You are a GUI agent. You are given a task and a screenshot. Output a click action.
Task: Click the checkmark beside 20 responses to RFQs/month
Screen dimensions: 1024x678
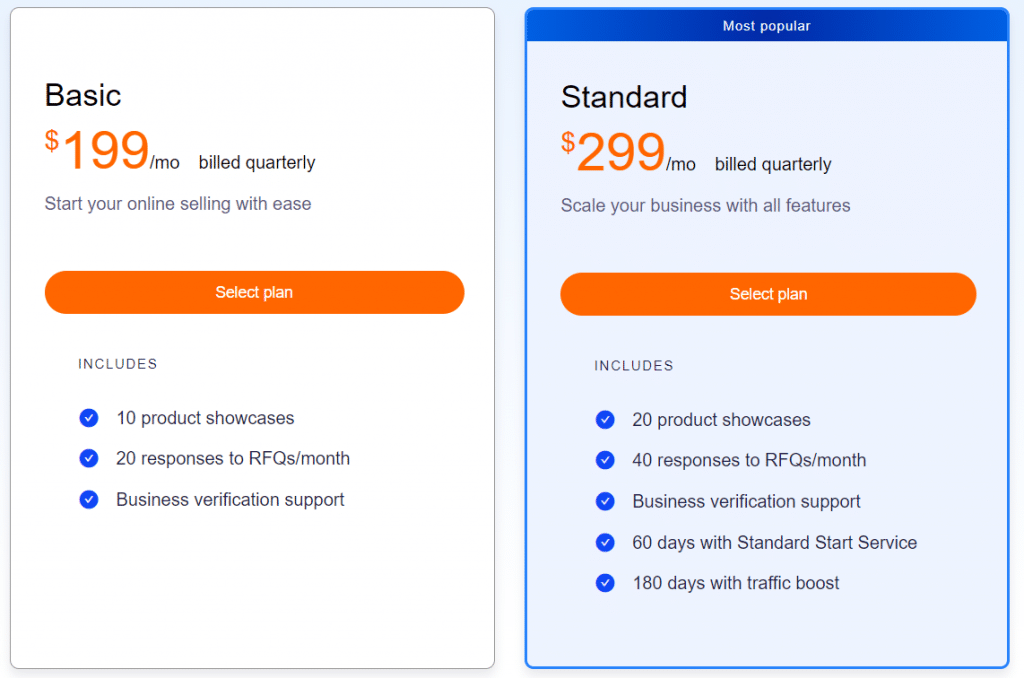(89, 459)
